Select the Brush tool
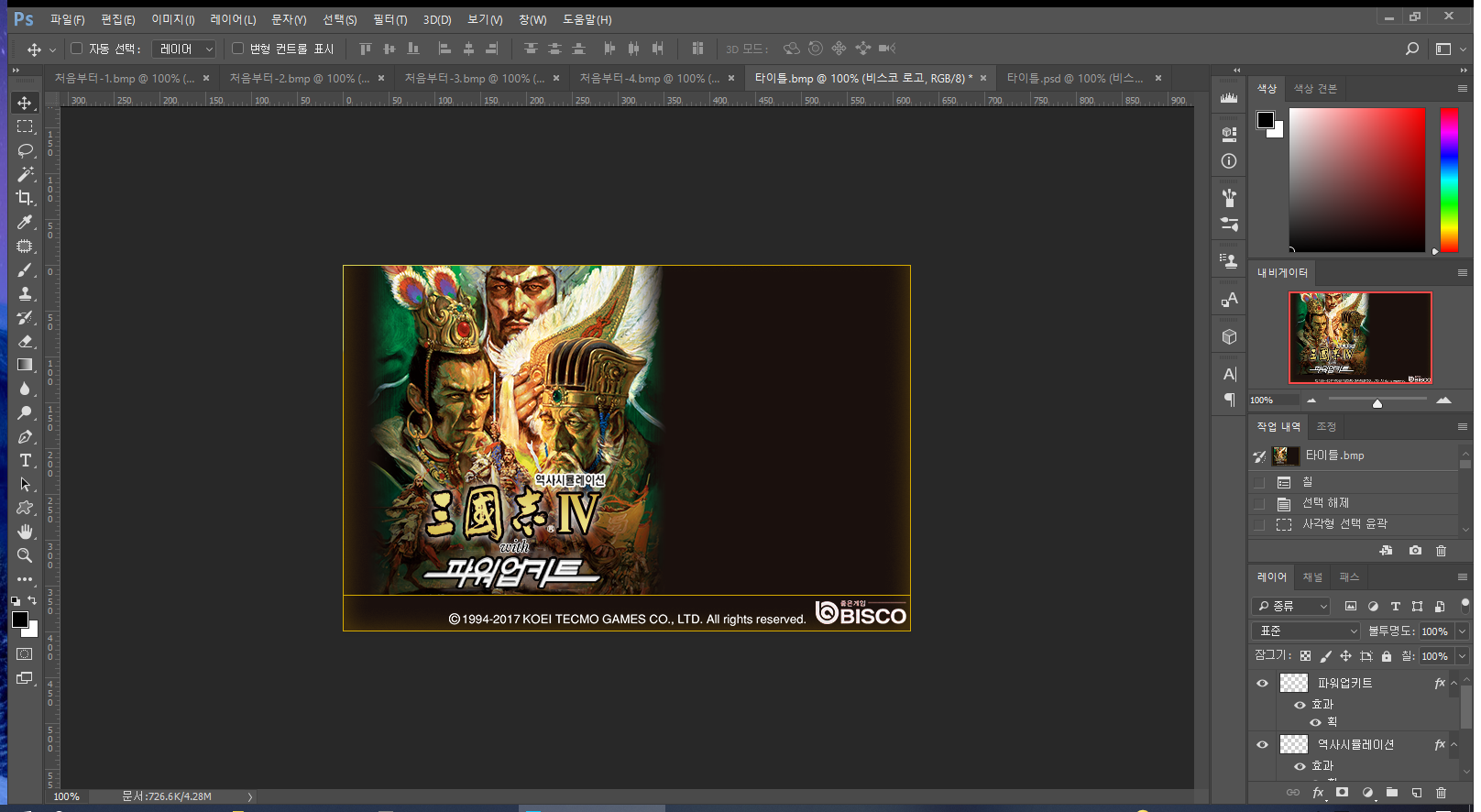The width and height of the screenshot is (1481, 812). (x=25, y=269)
